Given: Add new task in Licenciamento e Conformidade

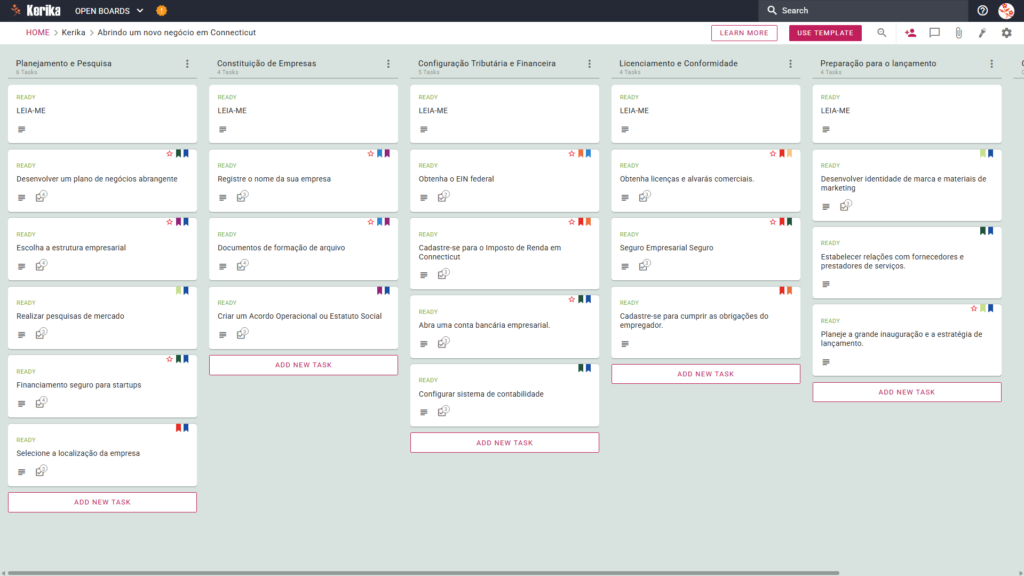Looking at the screenshot, I should point(705,374).
